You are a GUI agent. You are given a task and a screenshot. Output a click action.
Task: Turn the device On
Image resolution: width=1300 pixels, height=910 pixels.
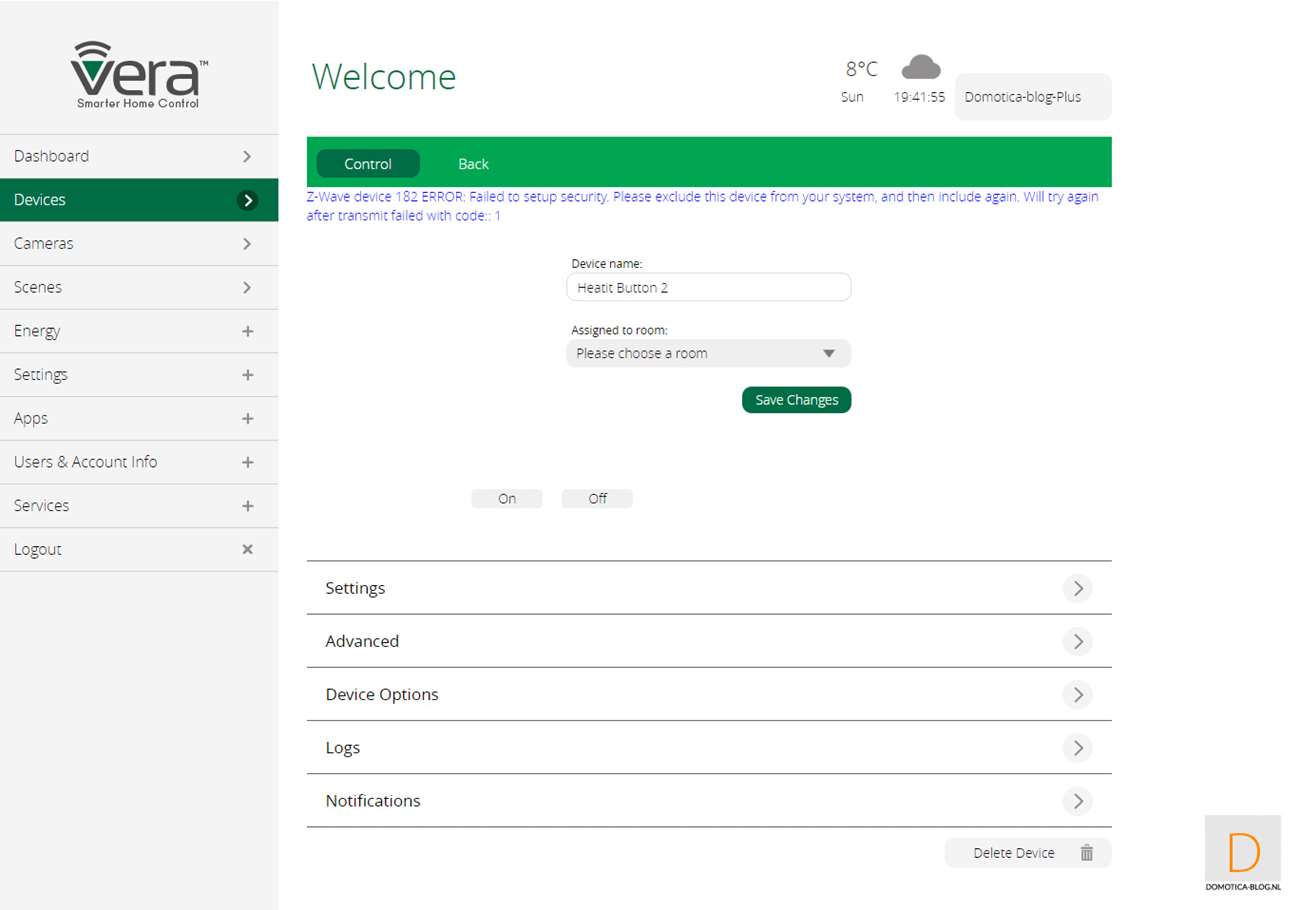pyautogui.click(x=507, y=499)
